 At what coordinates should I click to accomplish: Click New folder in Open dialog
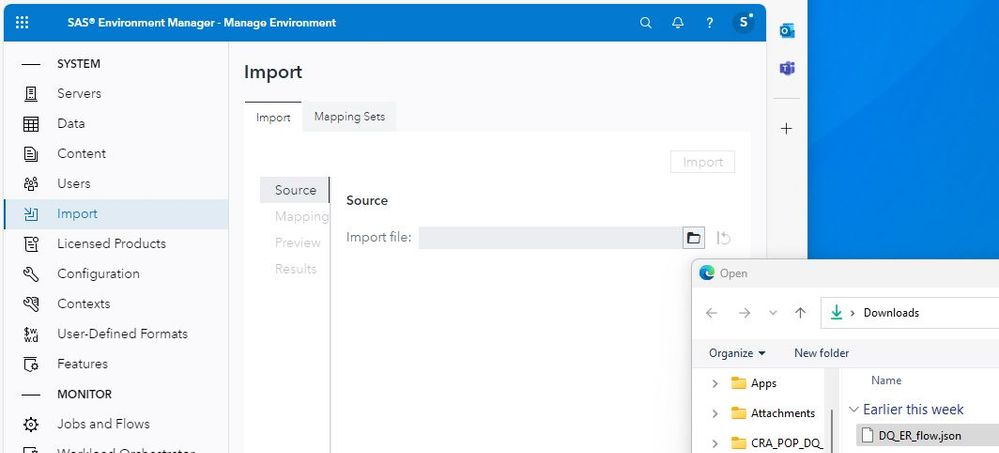(821, 353)
